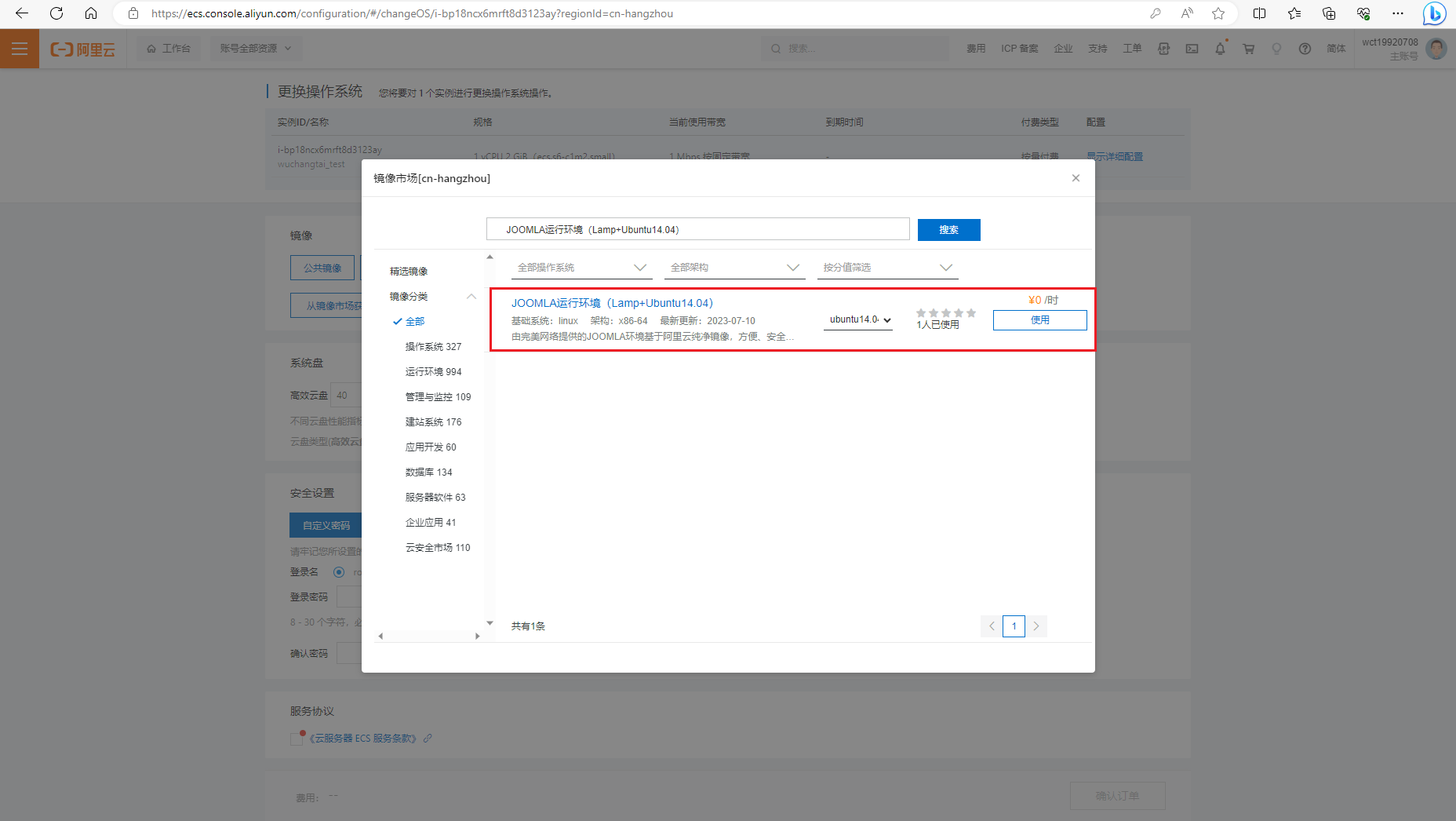
Task: Open the password key icon in address bar
Action: pos(1156,13)
